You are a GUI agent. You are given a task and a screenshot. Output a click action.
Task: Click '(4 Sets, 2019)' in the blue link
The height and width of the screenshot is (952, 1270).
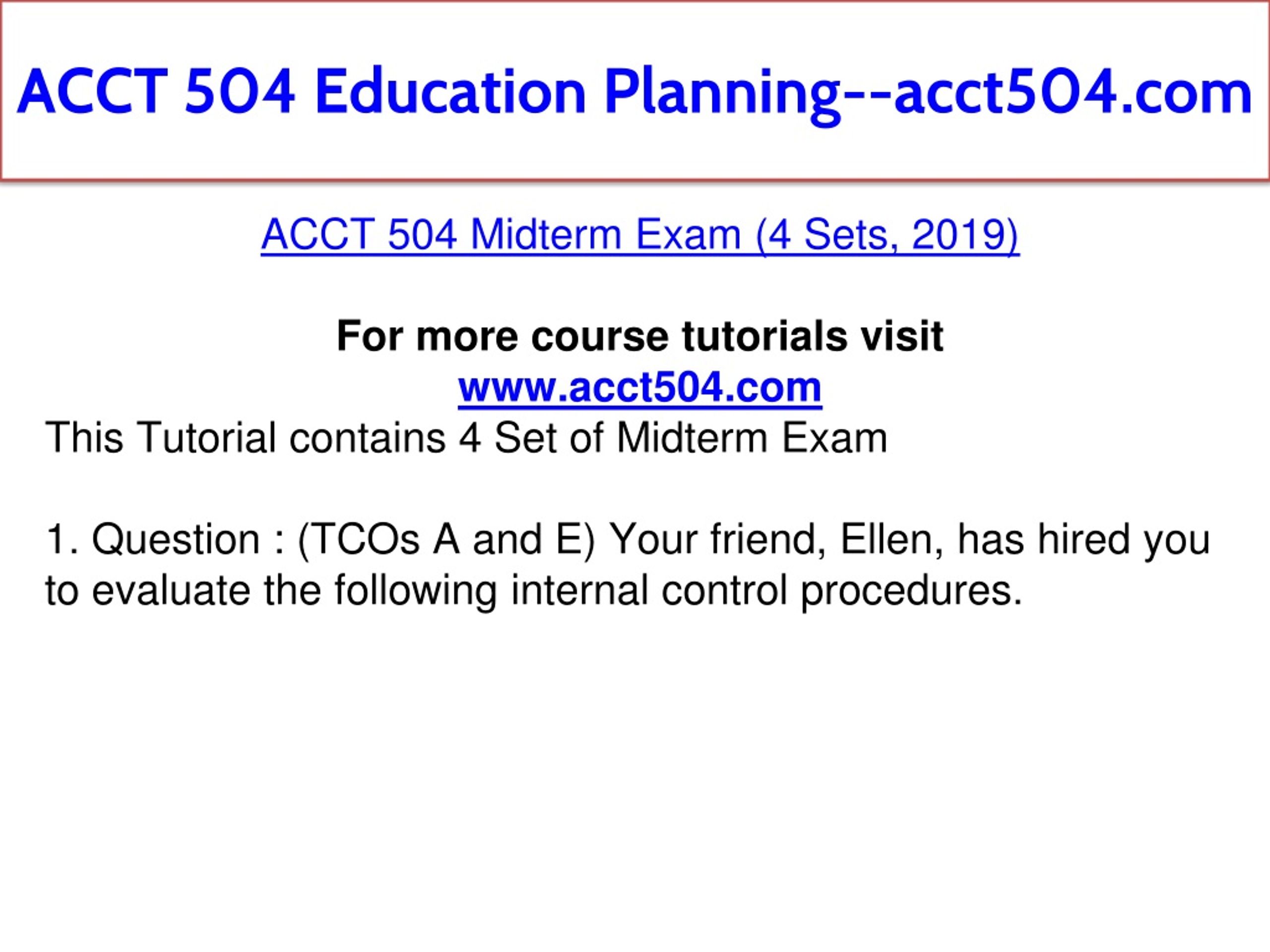pyautogui.click(x=888, y=235)
